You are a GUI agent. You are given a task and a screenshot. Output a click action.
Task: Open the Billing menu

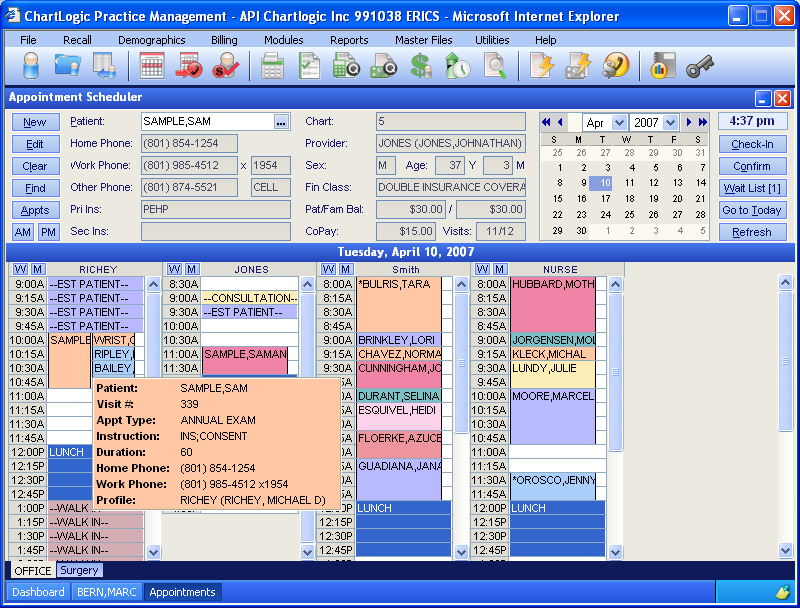[224, 40]
